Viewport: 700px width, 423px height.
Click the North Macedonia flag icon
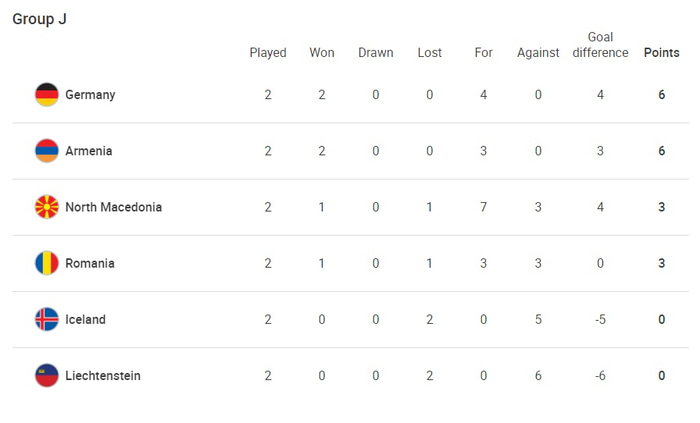click(46, 207)
